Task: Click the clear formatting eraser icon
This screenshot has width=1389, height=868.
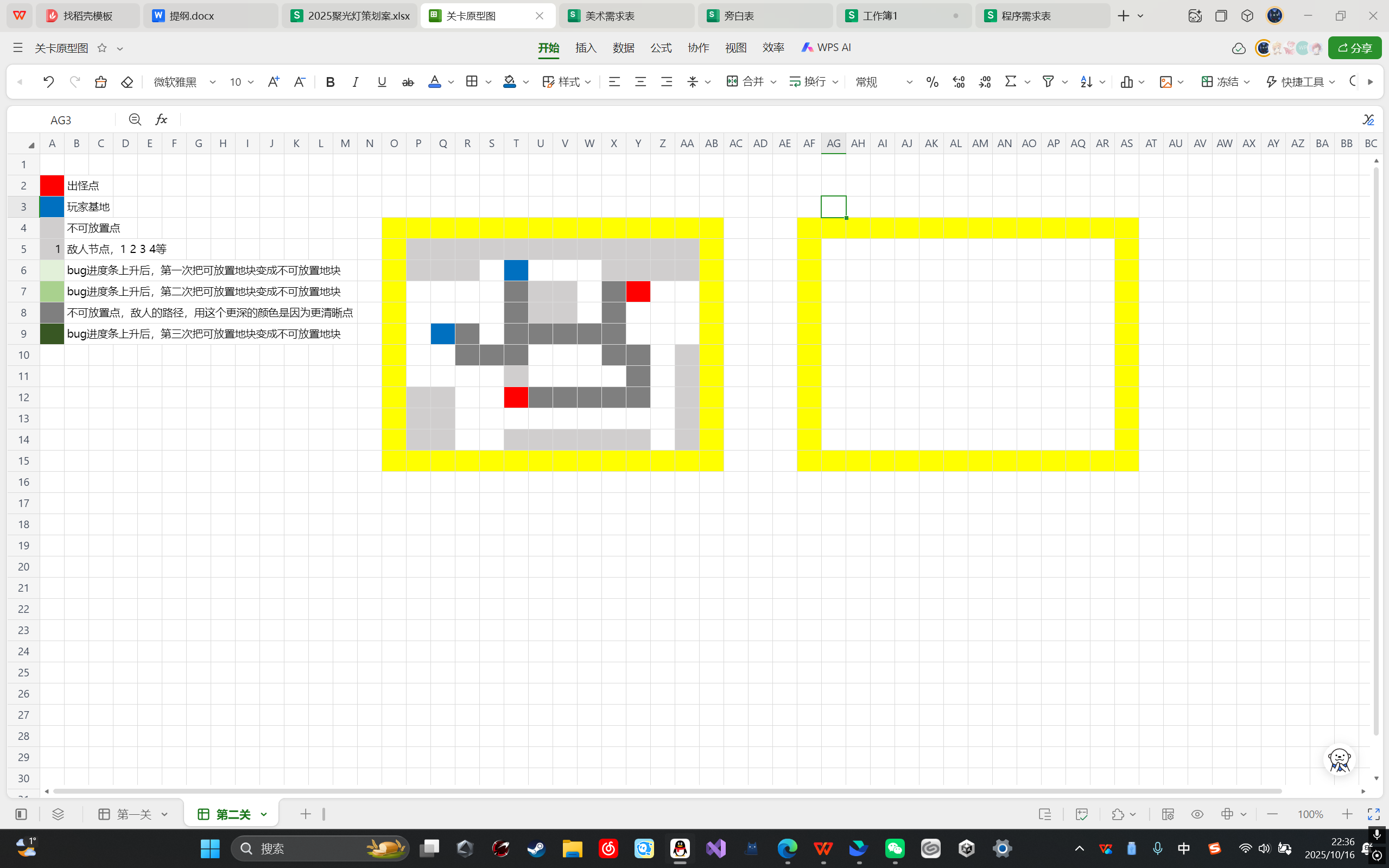Action: click(x=127, y=82)
